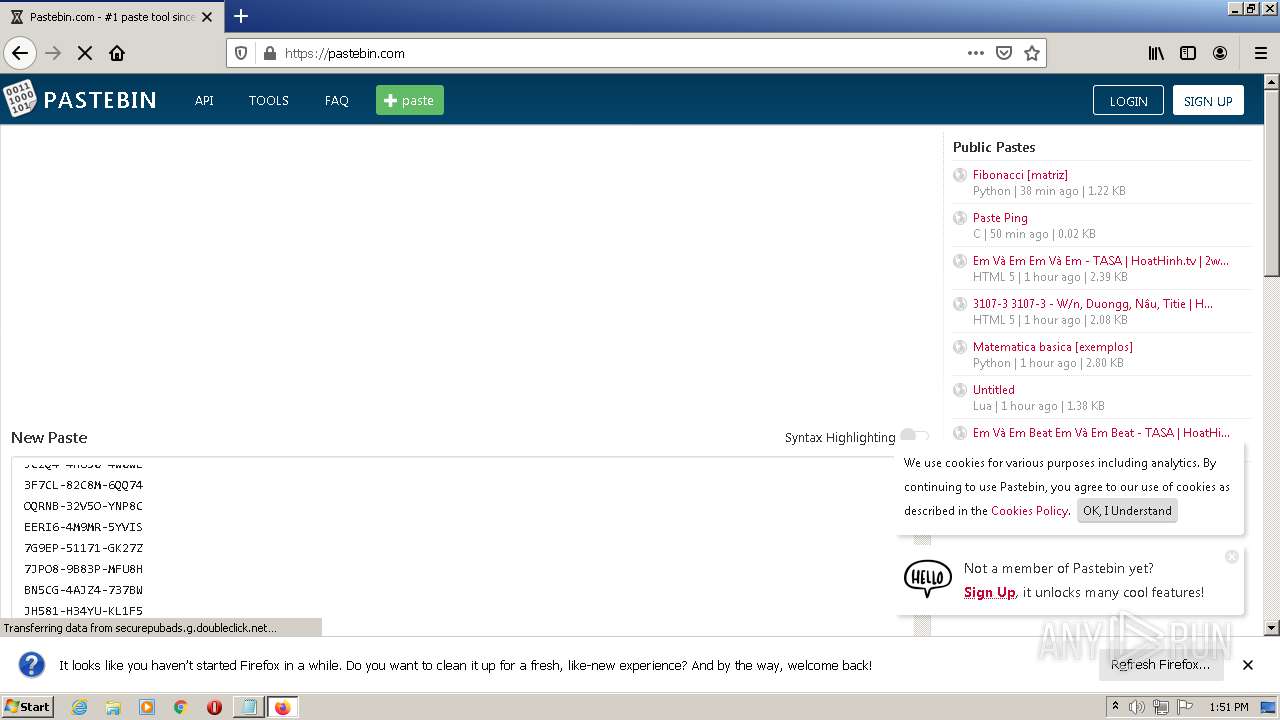Click the page vertical scrollbar thumb
The height and width of the screenshot is (720, 1280).
click(x=1271, y=184)
